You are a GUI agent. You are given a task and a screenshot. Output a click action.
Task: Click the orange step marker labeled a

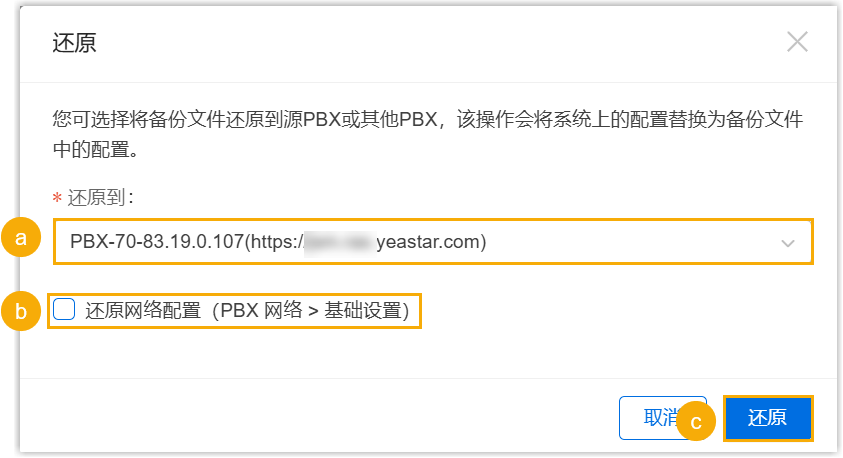pos(21,237)
